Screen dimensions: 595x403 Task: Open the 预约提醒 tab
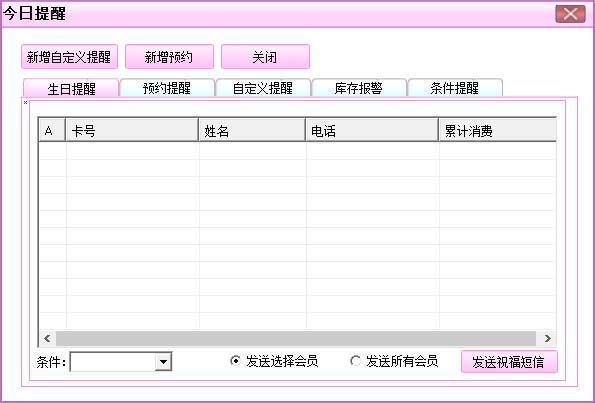167,88
